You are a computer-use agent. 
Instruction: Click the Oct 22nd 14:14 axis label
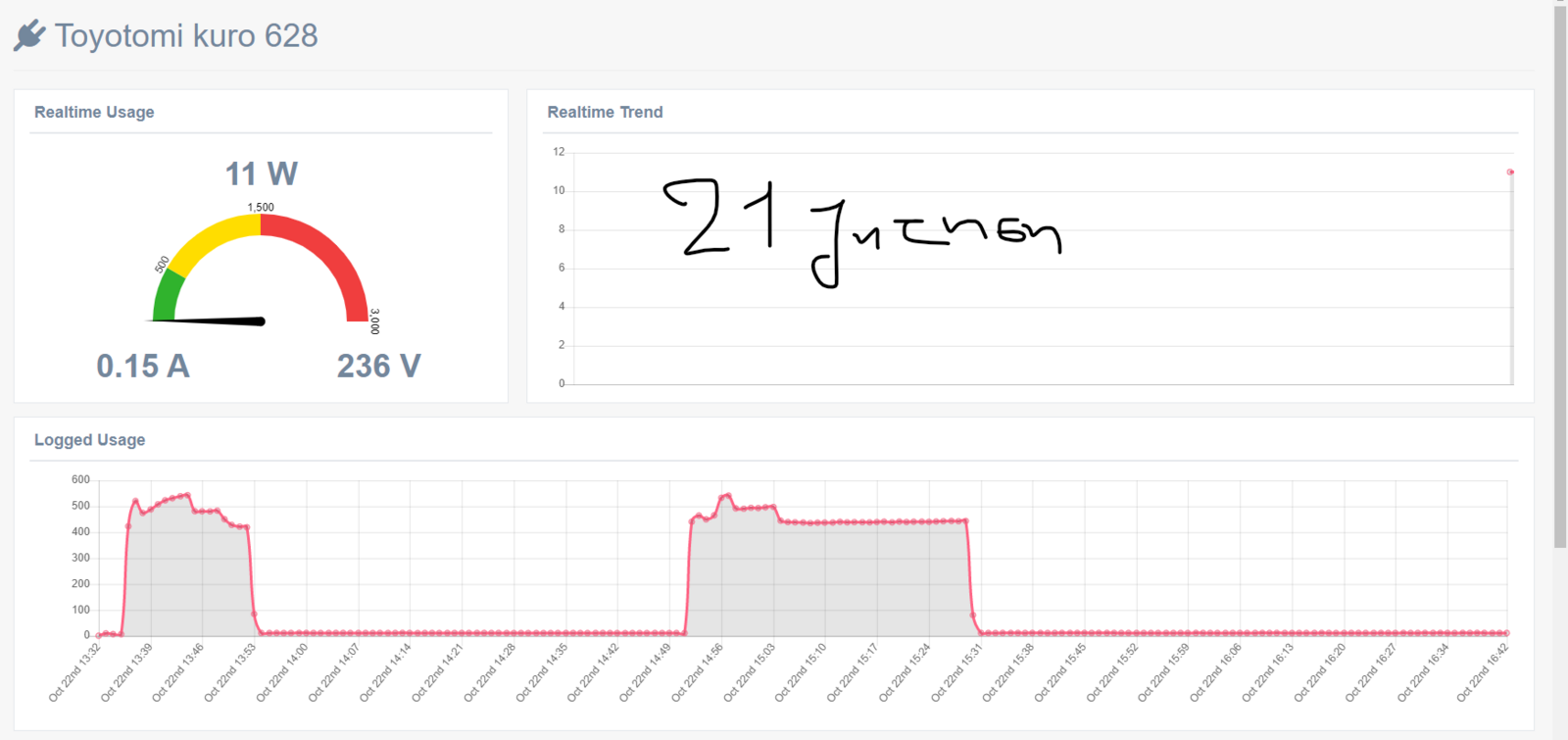(385, 672)
